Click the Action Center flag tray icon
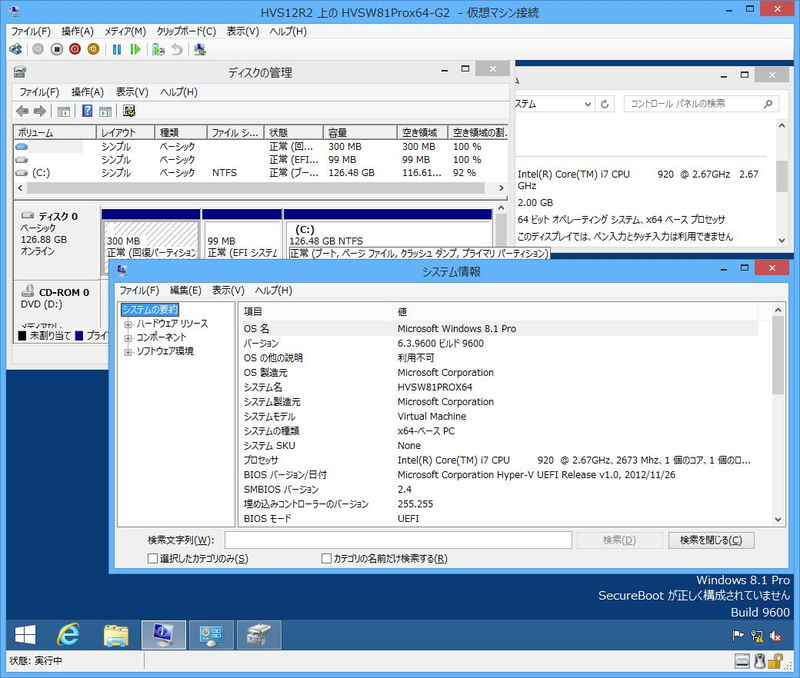The image size is (800, 678). pos(738,636)
